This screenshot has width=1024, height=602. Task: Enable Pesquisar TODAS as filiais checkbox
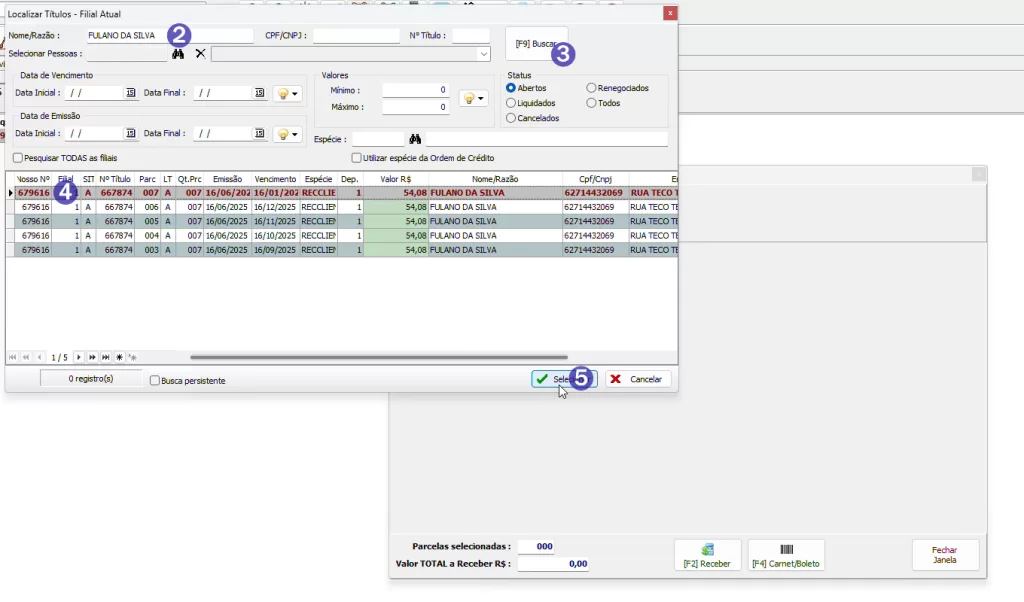click(x=18, y=158)
